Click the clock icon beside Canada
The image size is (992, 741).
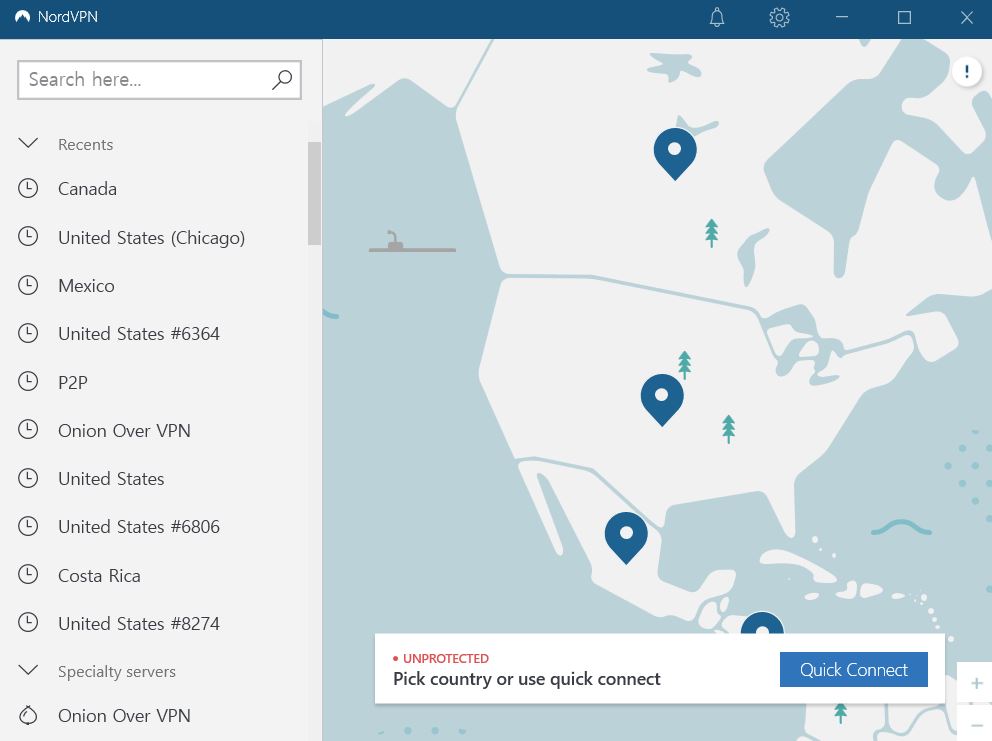(x=28, y=189)
